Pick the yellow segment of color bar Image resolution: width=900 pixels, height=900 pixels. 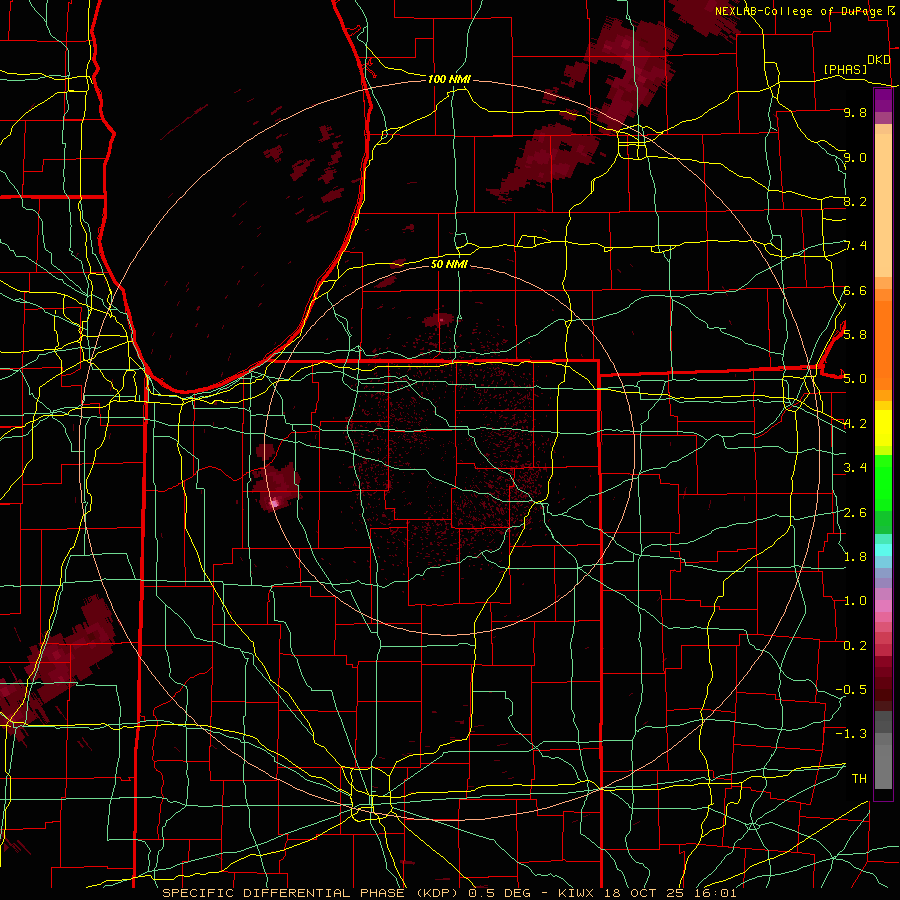tap(883, 428)
